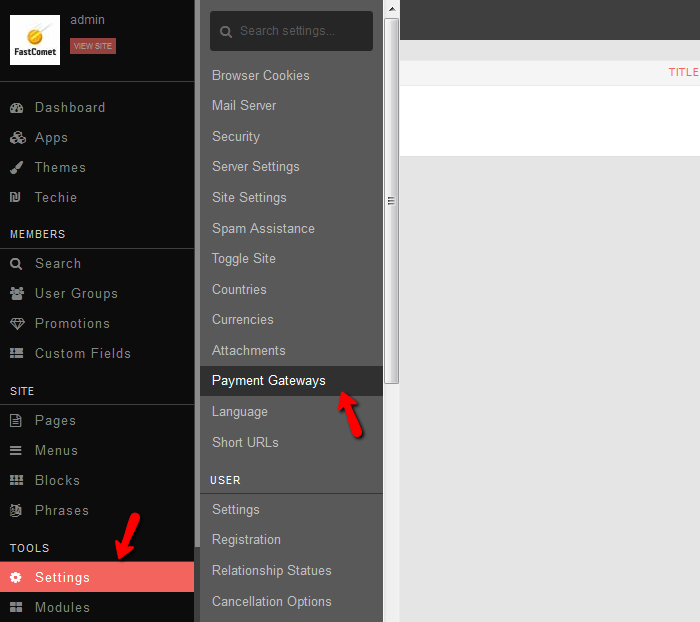Choose Payment Gateways
The width and height of the screenshot is (700, 622).
tap(291, 381)
